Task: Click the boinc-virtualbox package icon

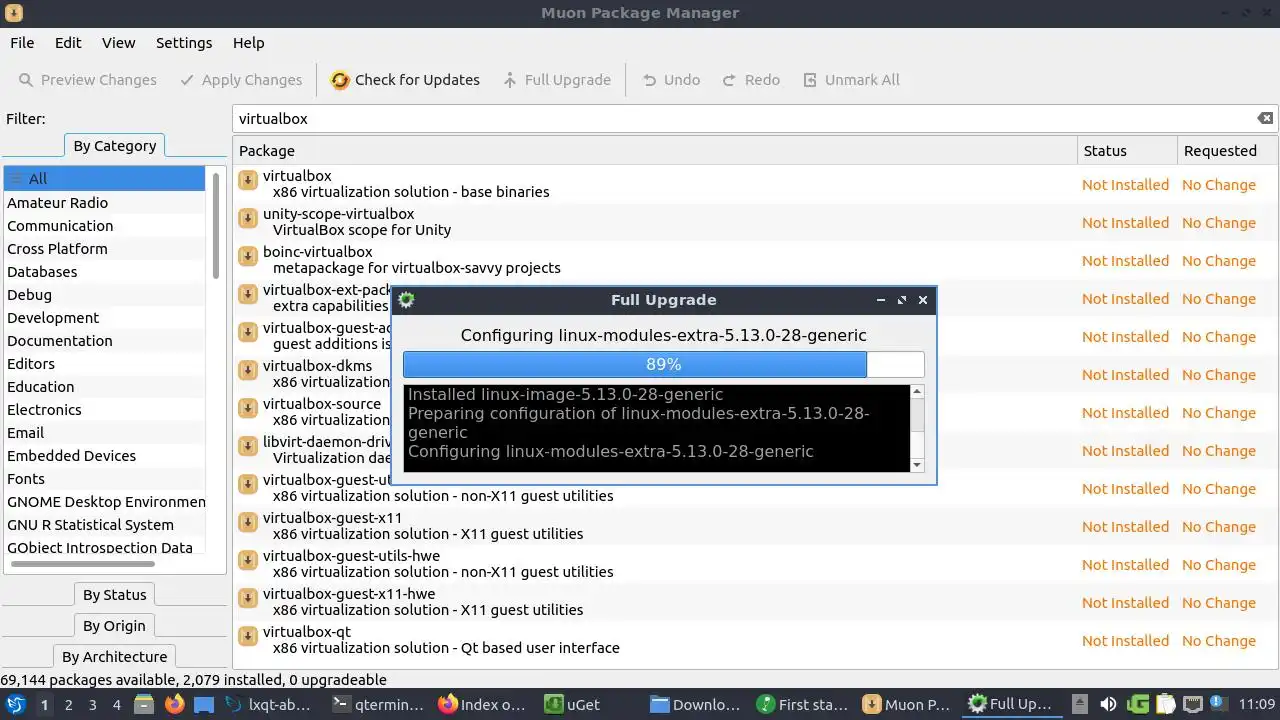Action: 248,256
